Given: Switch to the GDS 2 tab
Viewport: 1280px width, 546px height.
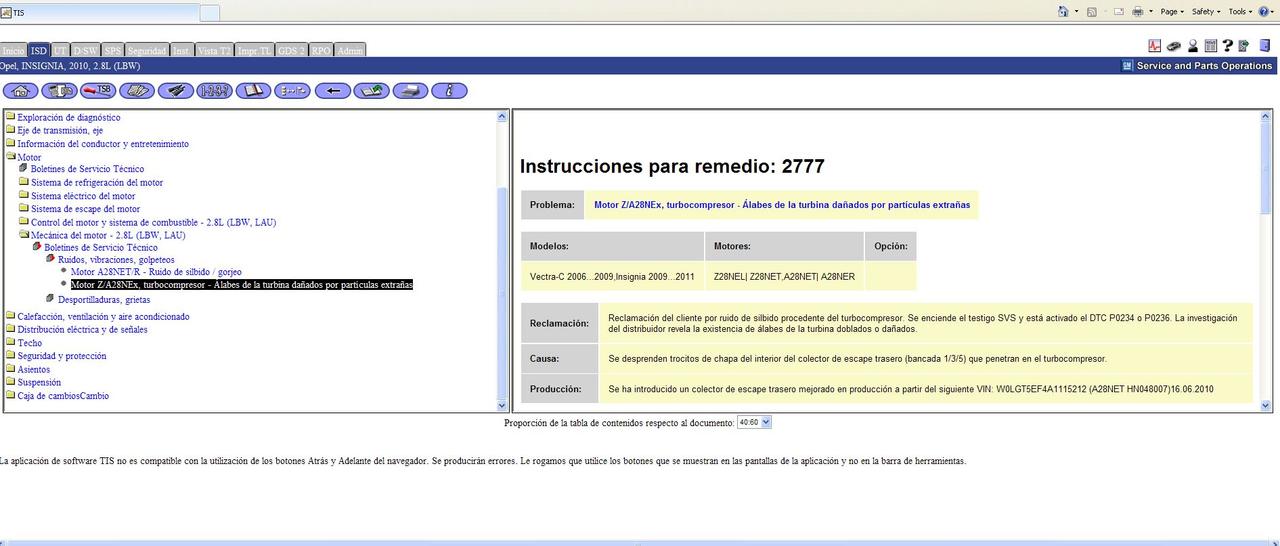Looking at the screenshot, I should 291,50.
